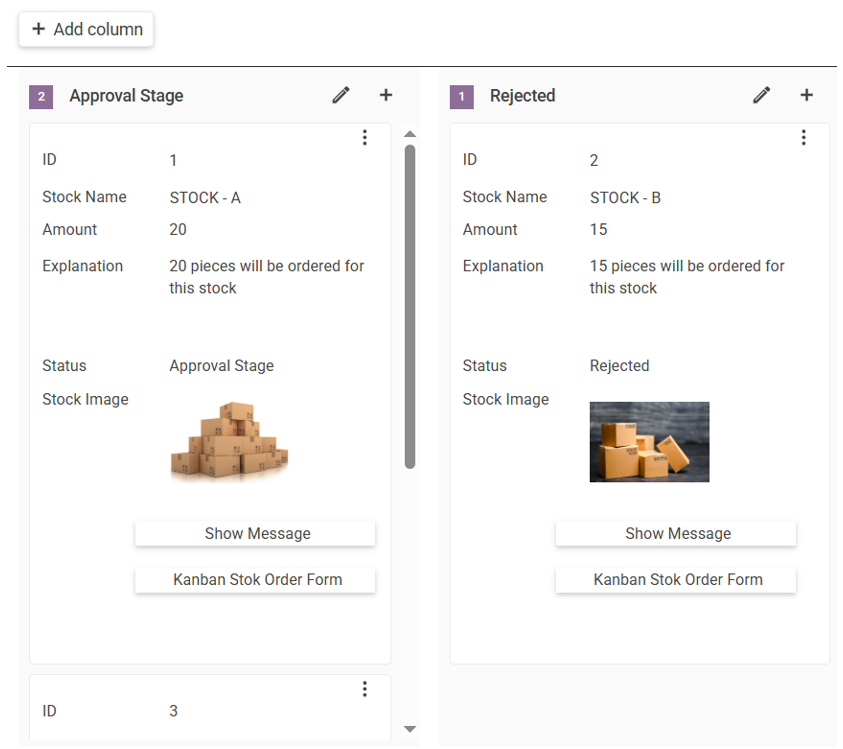Screen dimensions: 843x749
Task: Open three-dot menu on card ID 3
Action: point(365,689)
